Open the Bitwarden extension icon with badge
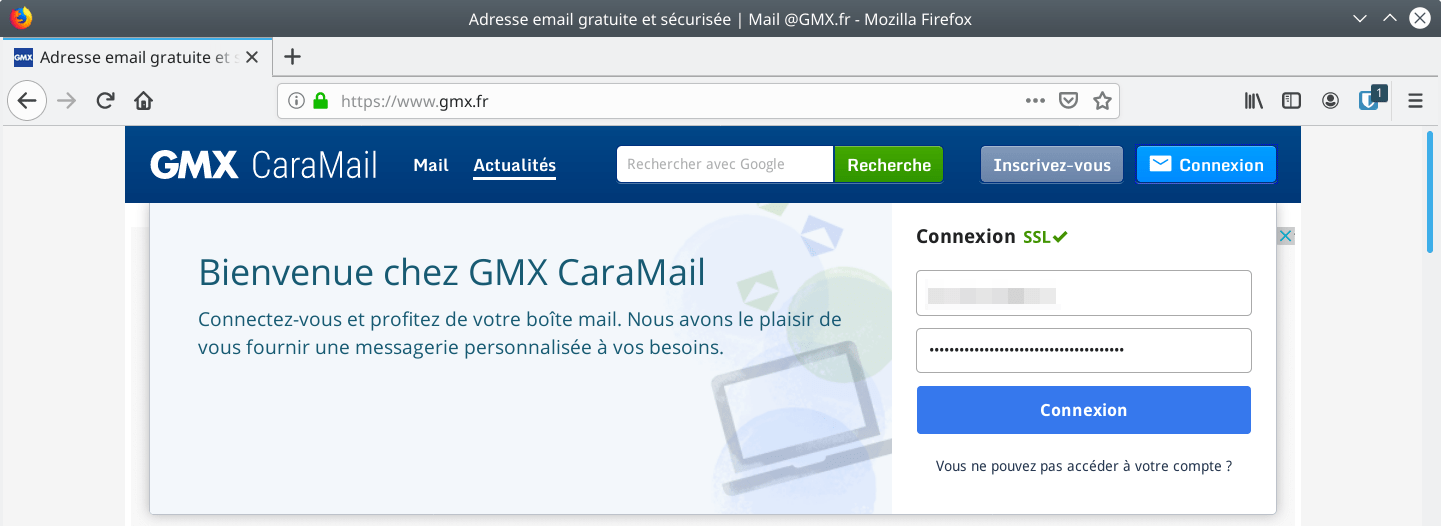Image resolution: width=1441 pixels, height=526 pixels. (1370, 99)
